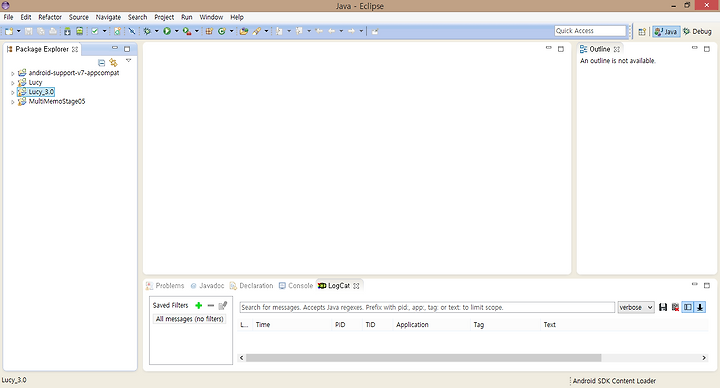Toggle the Saved Filters view display button
Image resolution: width=720 pixels, height=388 pixels.
click(x=687, y=307)
